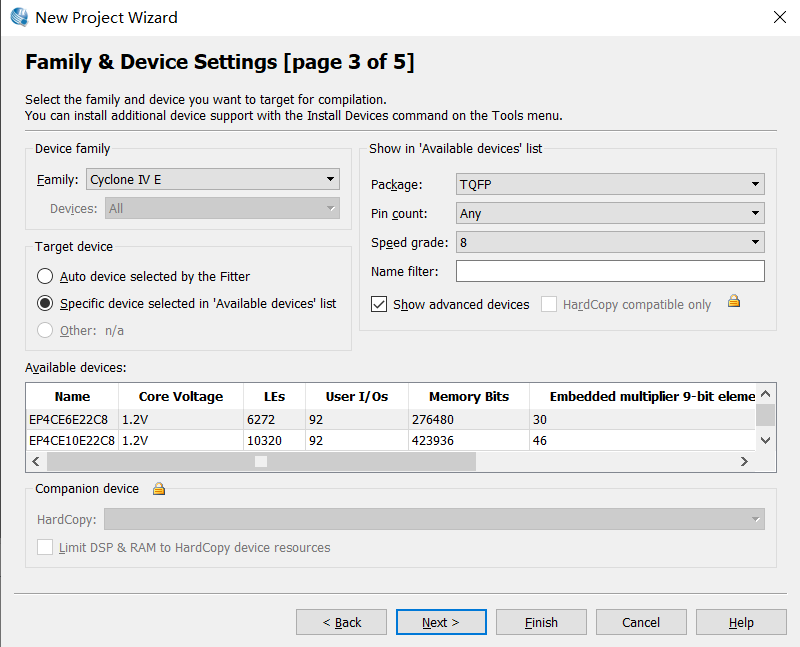800x647 pixels.
Task: Click the Finish button
Action: (x=541, y=622)
